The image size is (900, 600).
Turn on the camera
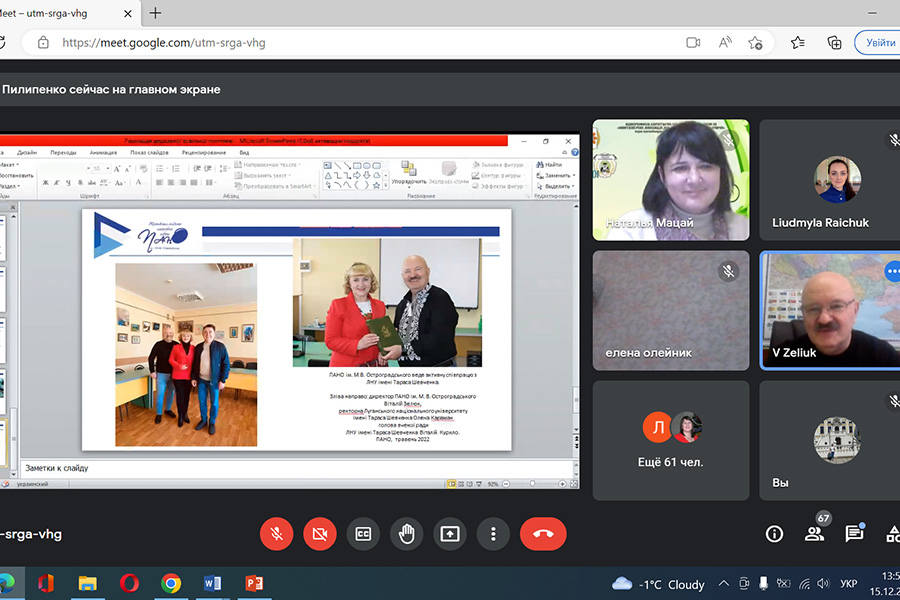pyautogui.click(x=320, y=534)
